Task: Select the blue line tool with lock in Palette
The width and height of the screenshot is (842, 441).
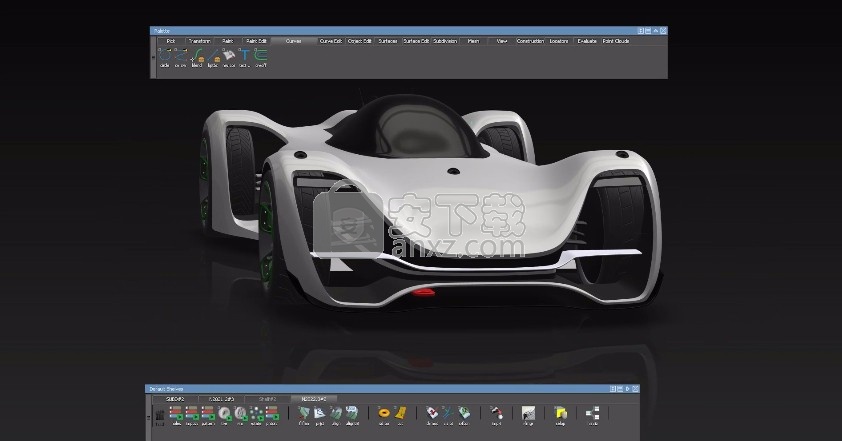Action: pyautogui.click(x=213, y=55)
